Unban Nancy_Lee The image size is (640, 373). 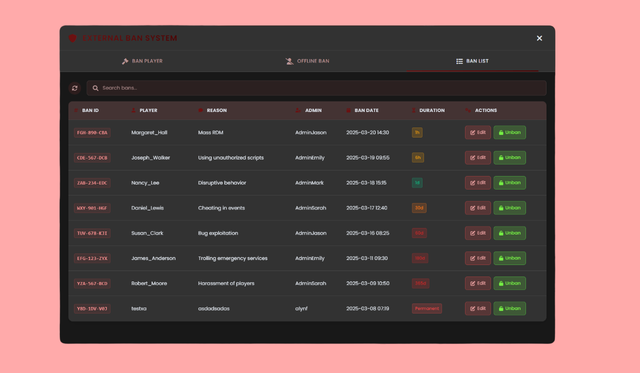pos(509,183)
